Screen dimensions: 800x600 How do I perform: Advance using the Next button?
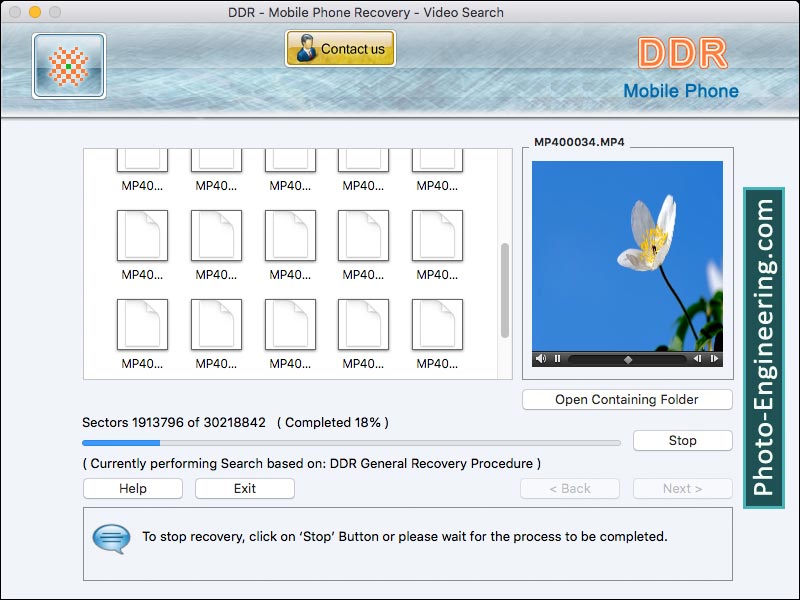pyautogui.click(x=682, y=488)
